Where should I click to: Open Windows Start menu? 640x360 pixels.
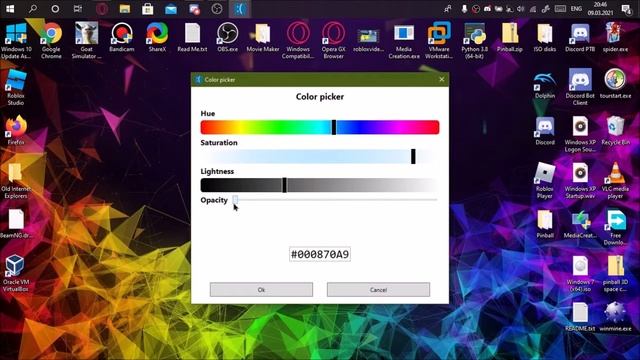point(10,9)
